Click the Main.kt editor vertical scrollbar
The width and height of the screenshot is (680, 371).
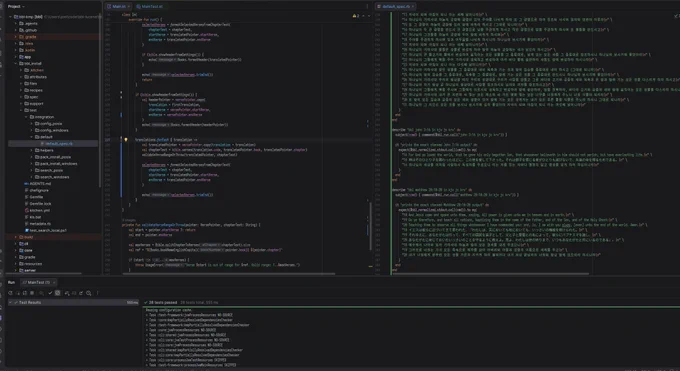click(x=370, y=226)
